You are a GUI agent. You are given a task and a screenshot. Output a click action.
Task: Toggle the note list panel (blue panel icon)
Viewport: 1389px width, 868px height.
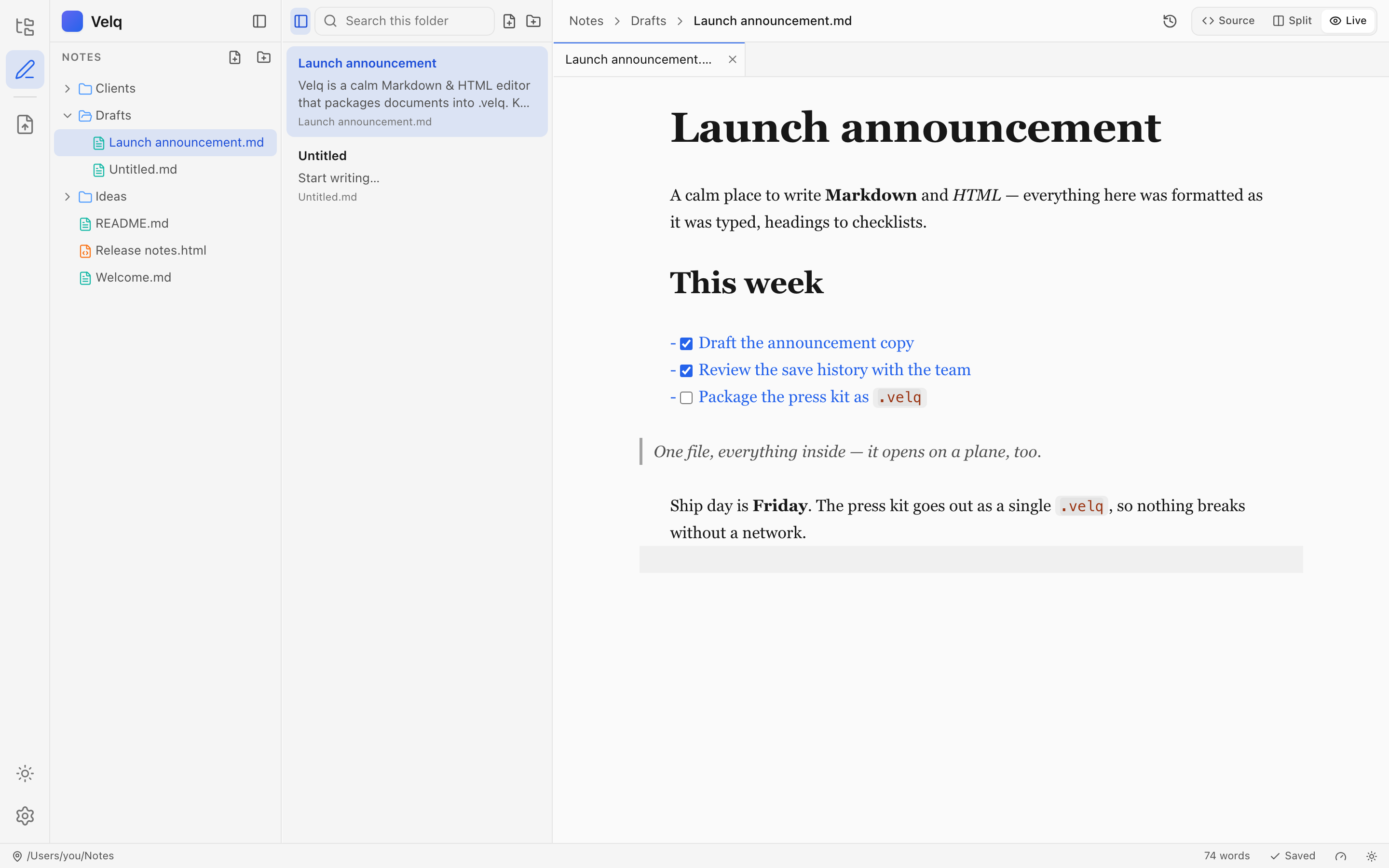[301, 21]
